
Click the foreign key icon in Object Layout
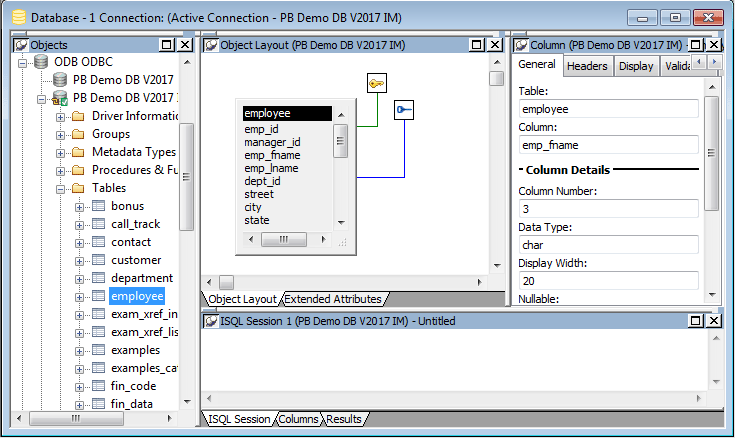[403, 110]
